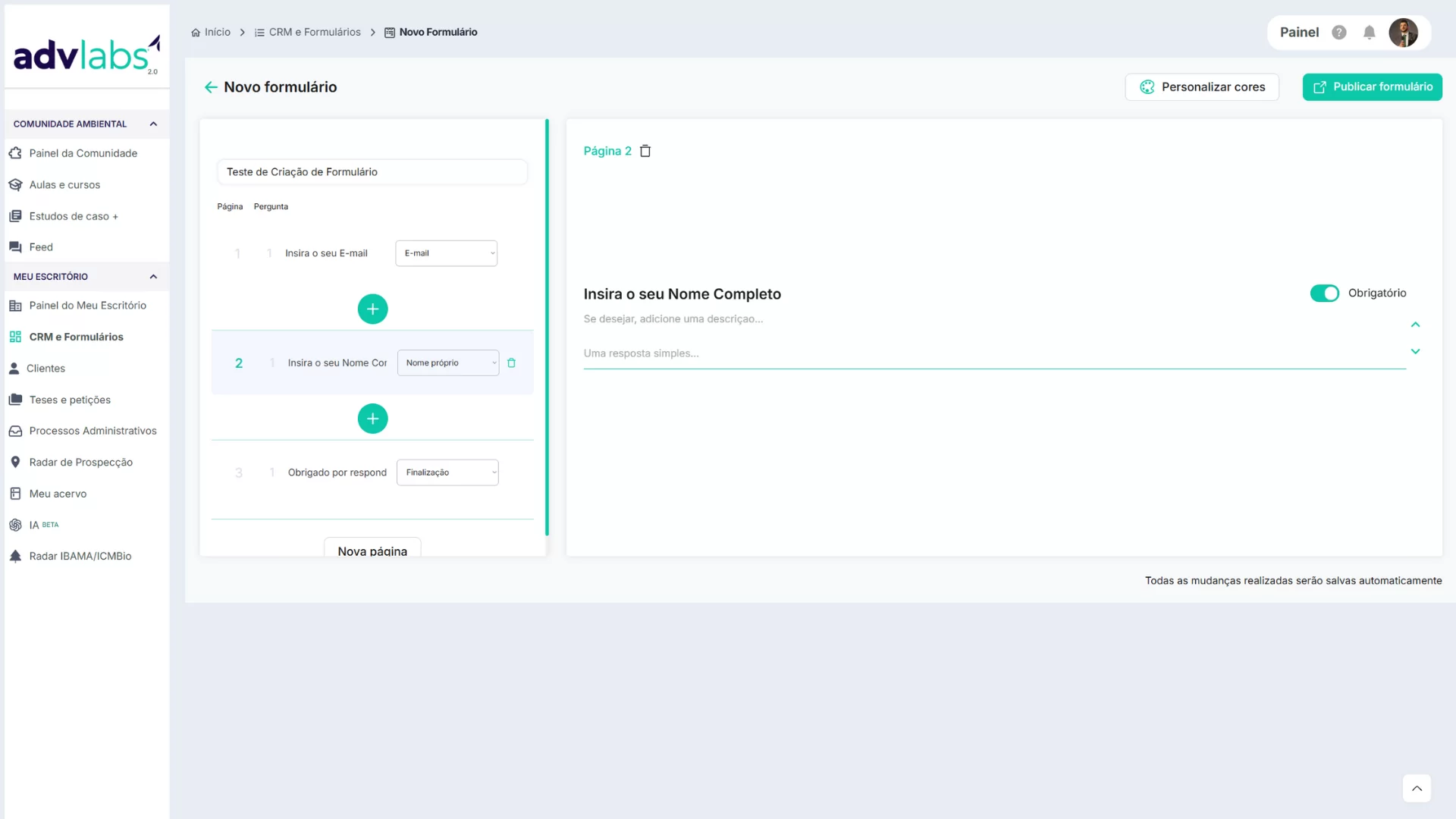The height and width of the screenshot is (819, 1456).
Task: Open Personalizar cores color options
Action: 1202,87
